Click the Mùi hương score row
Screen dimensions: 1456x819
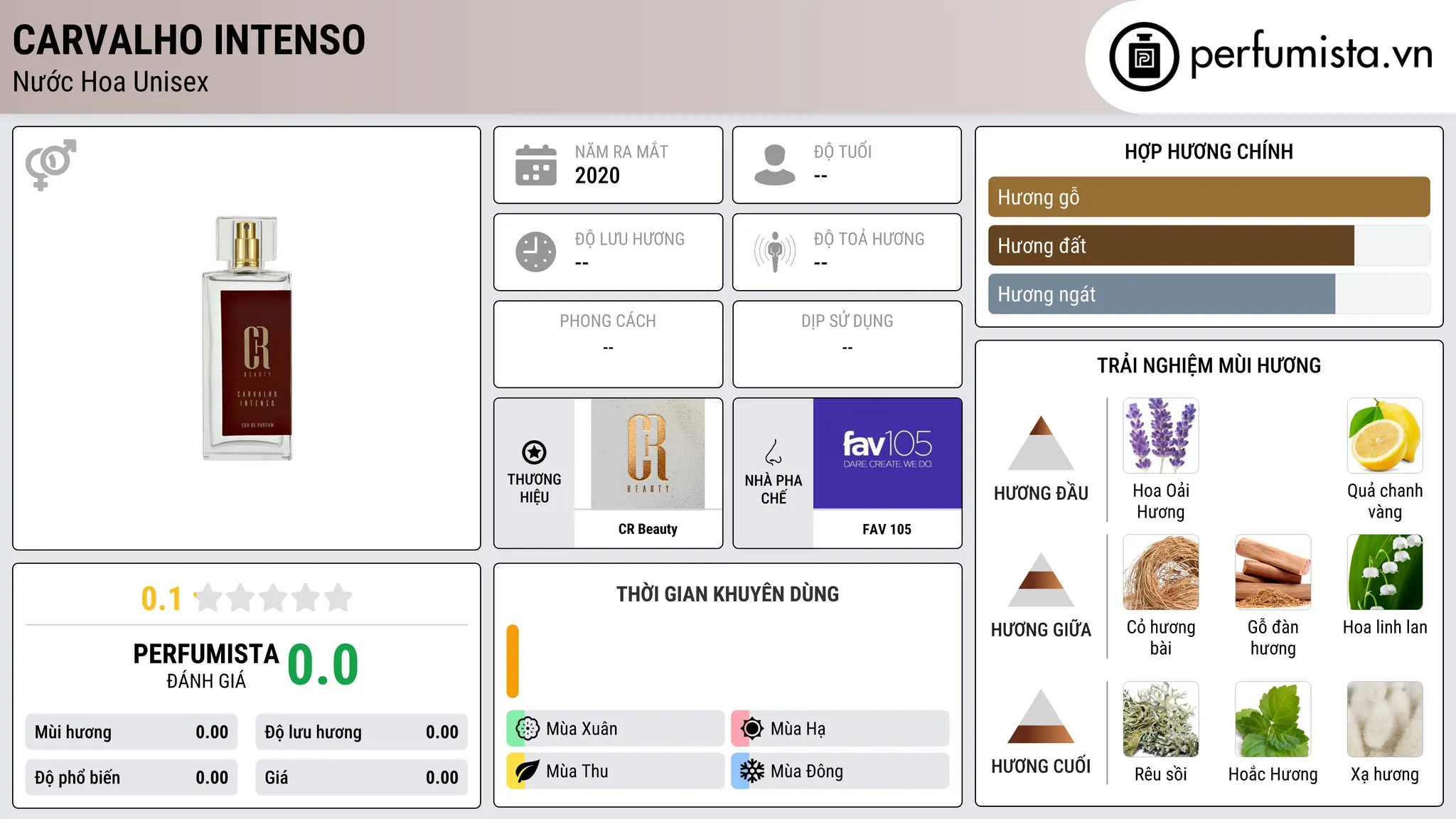coord(132,732)
